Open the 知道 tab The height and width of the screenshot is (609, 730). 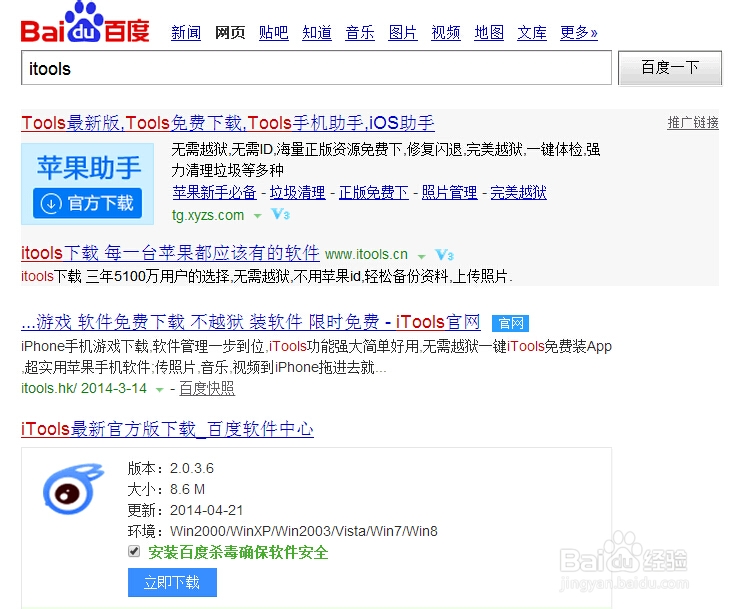point(317,33)
